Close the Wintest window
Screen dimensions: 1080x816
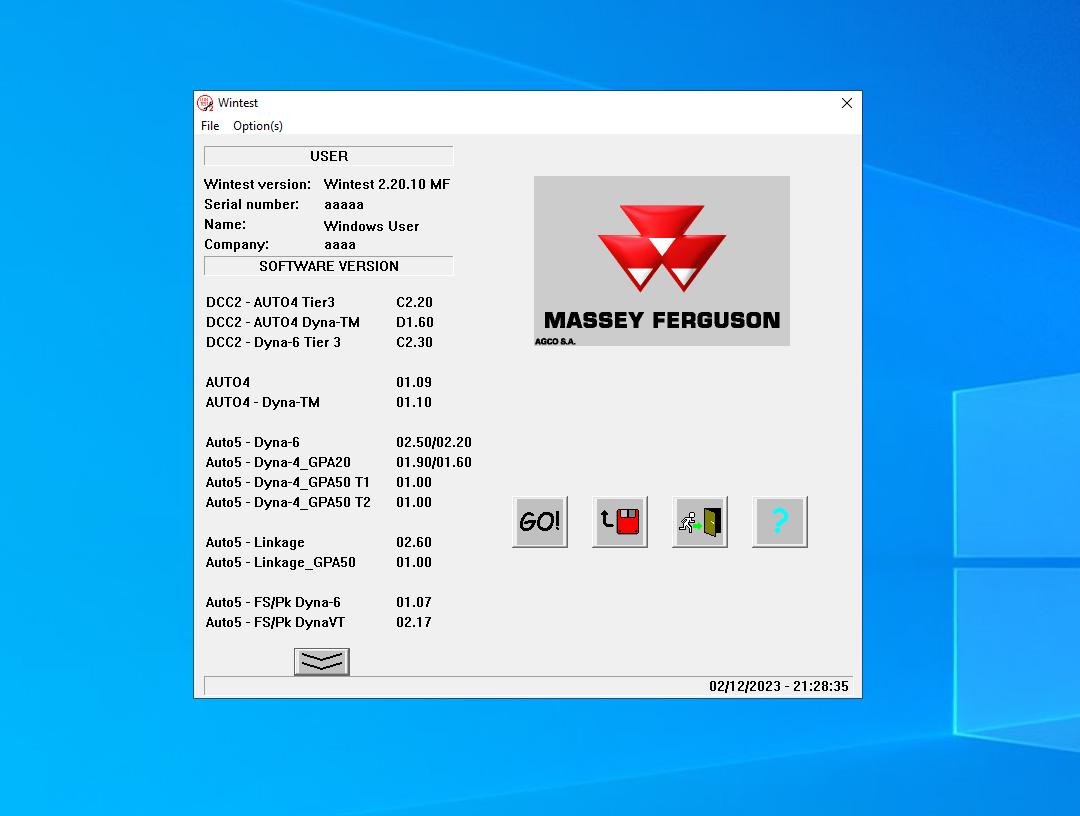[x=847, y=103]
